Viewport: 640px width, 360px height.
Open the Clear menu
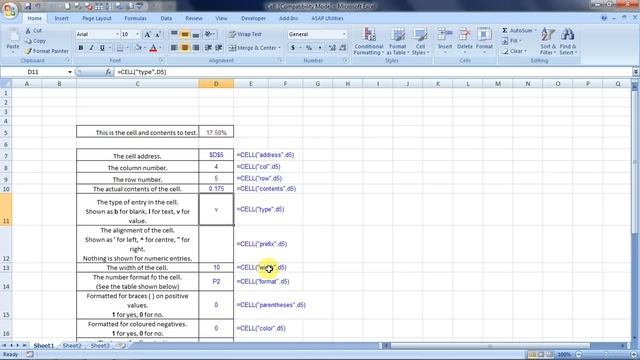coord(514,51)
